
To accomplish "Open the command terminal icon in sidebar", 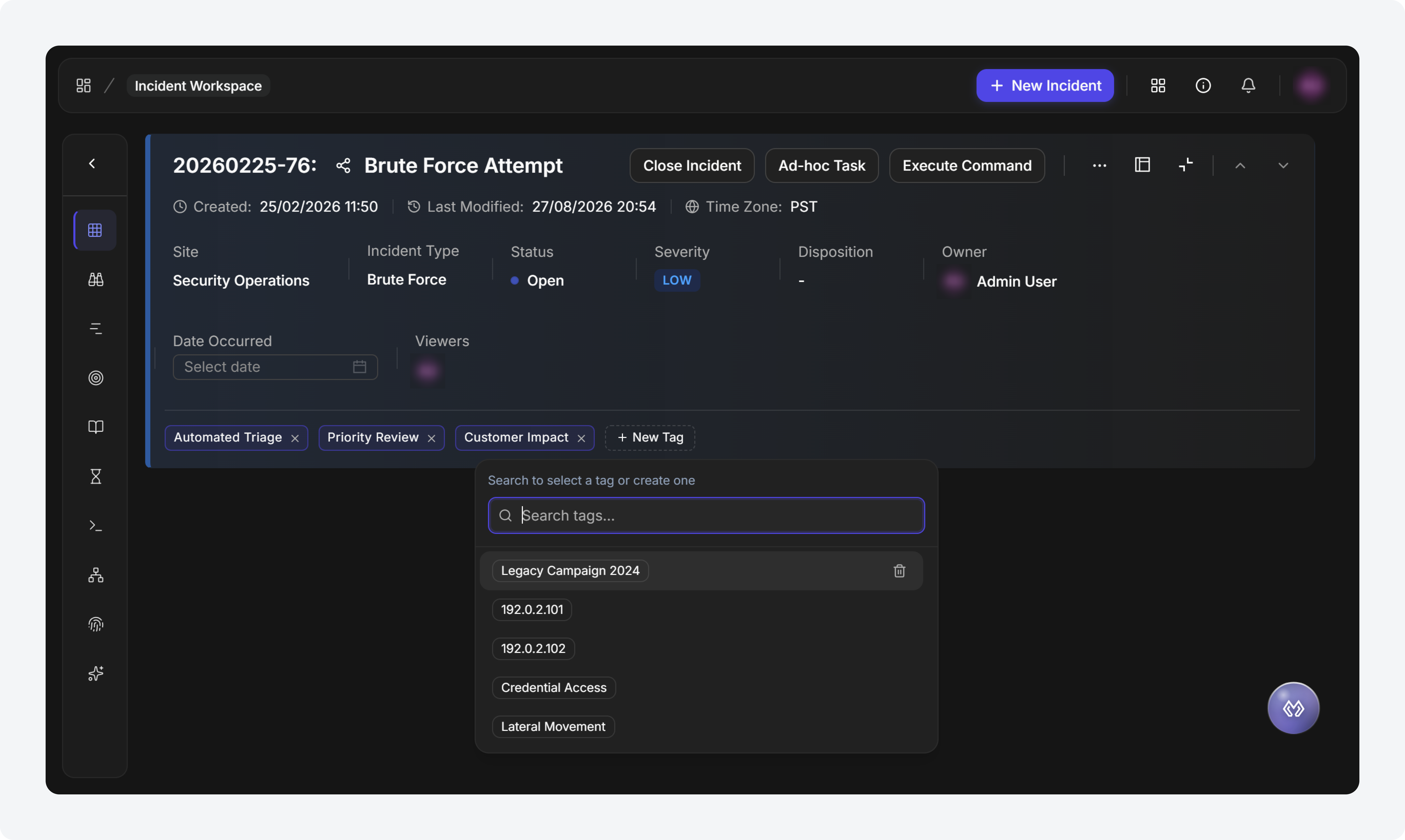I will [96, 526].
